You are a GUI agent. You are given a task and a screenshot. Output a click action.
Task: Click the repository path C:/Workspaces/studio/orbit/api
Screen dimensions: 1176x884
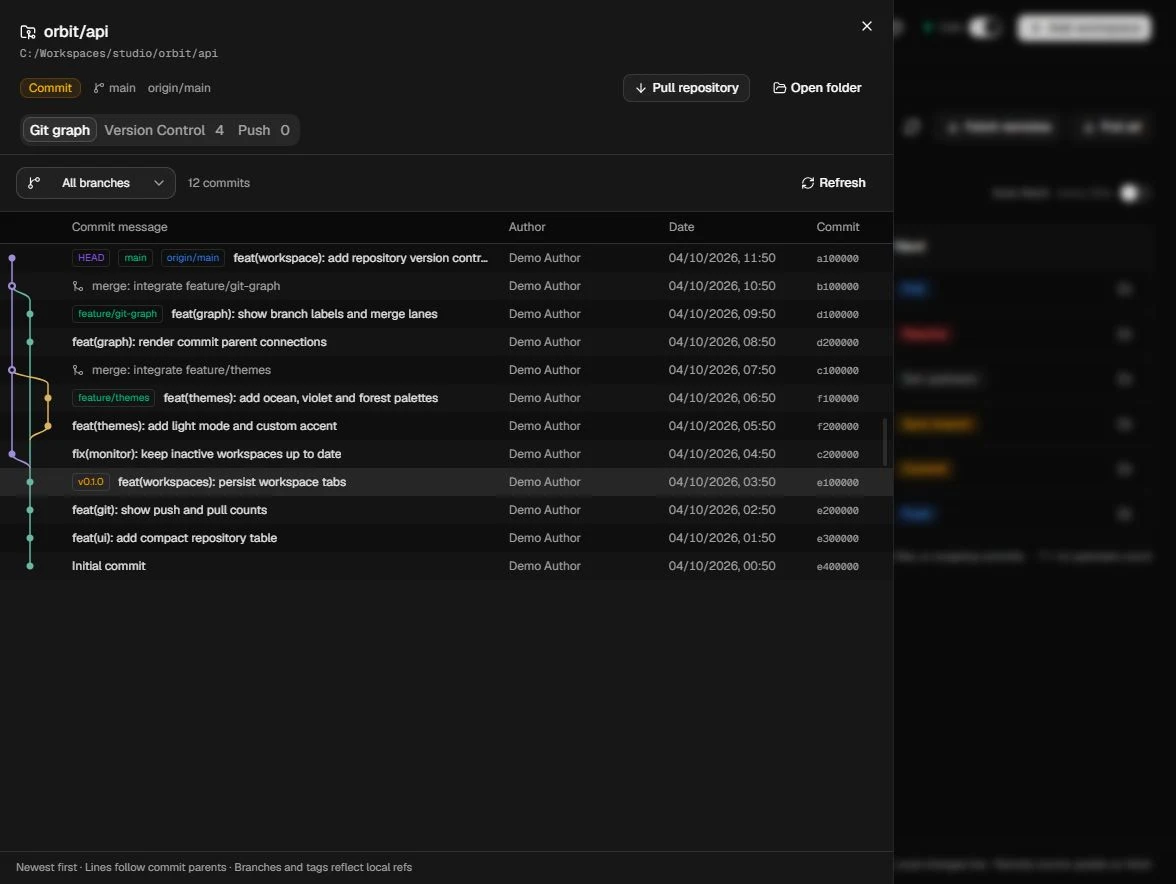[x=118, y=54]
